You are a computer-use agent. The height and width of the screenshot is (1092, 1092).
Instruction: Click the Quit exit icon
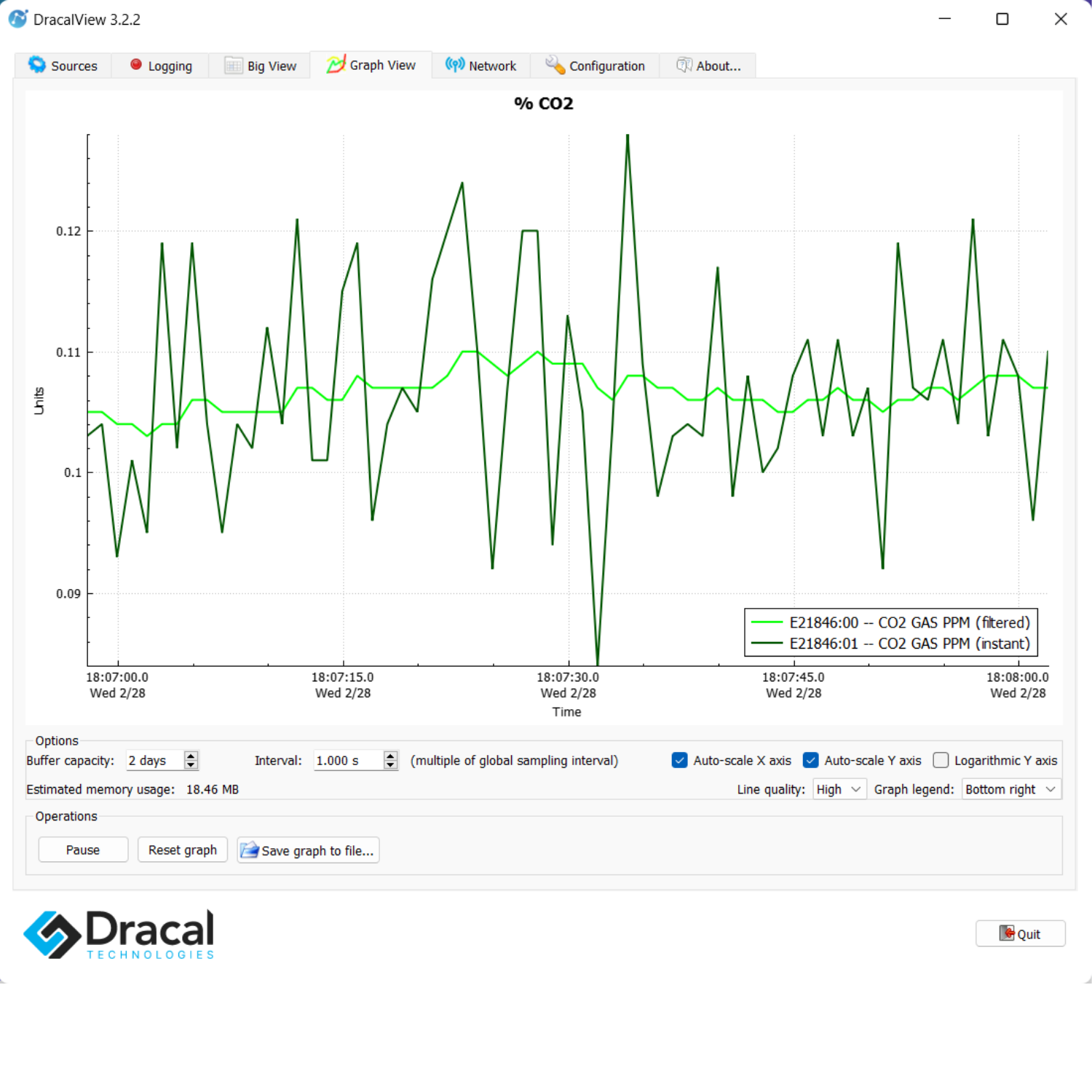pyautogui.click(x=1007, y=933)
